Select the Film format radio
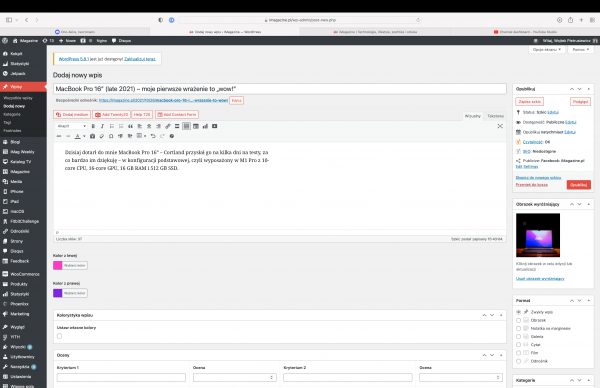 518,353
